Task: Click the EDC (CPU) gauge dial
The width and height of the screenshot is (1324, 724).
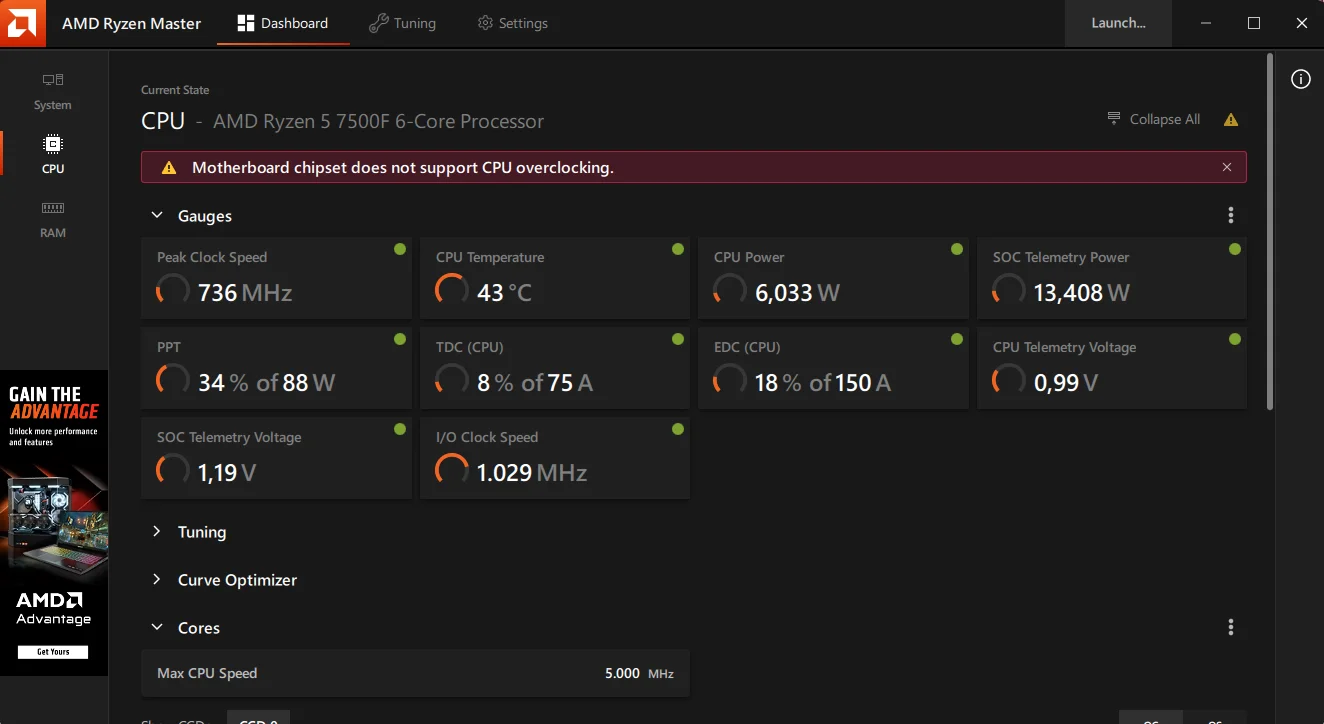Action: point(730,381)
